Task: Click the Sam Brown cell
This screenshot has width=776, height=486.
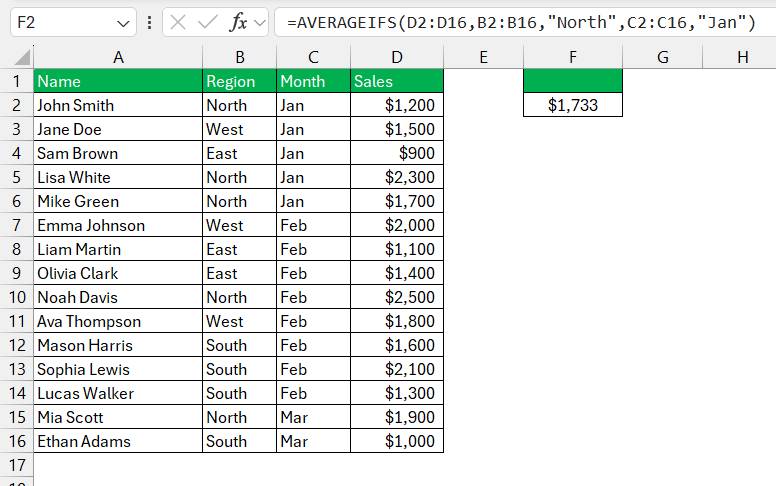Action: click(118, 153)
